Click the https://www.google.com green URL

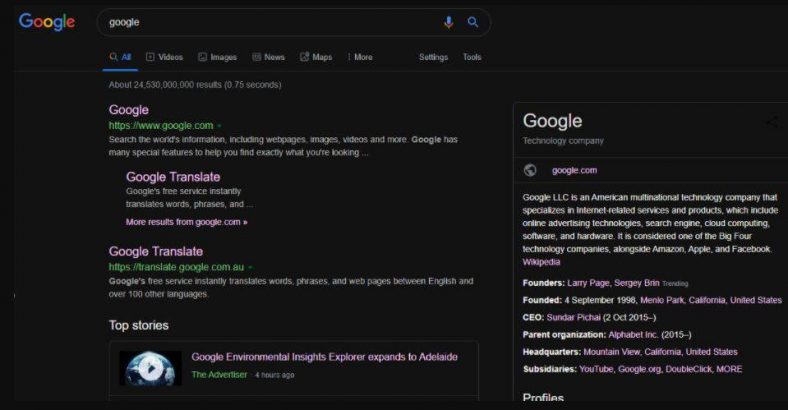[161, 126]
